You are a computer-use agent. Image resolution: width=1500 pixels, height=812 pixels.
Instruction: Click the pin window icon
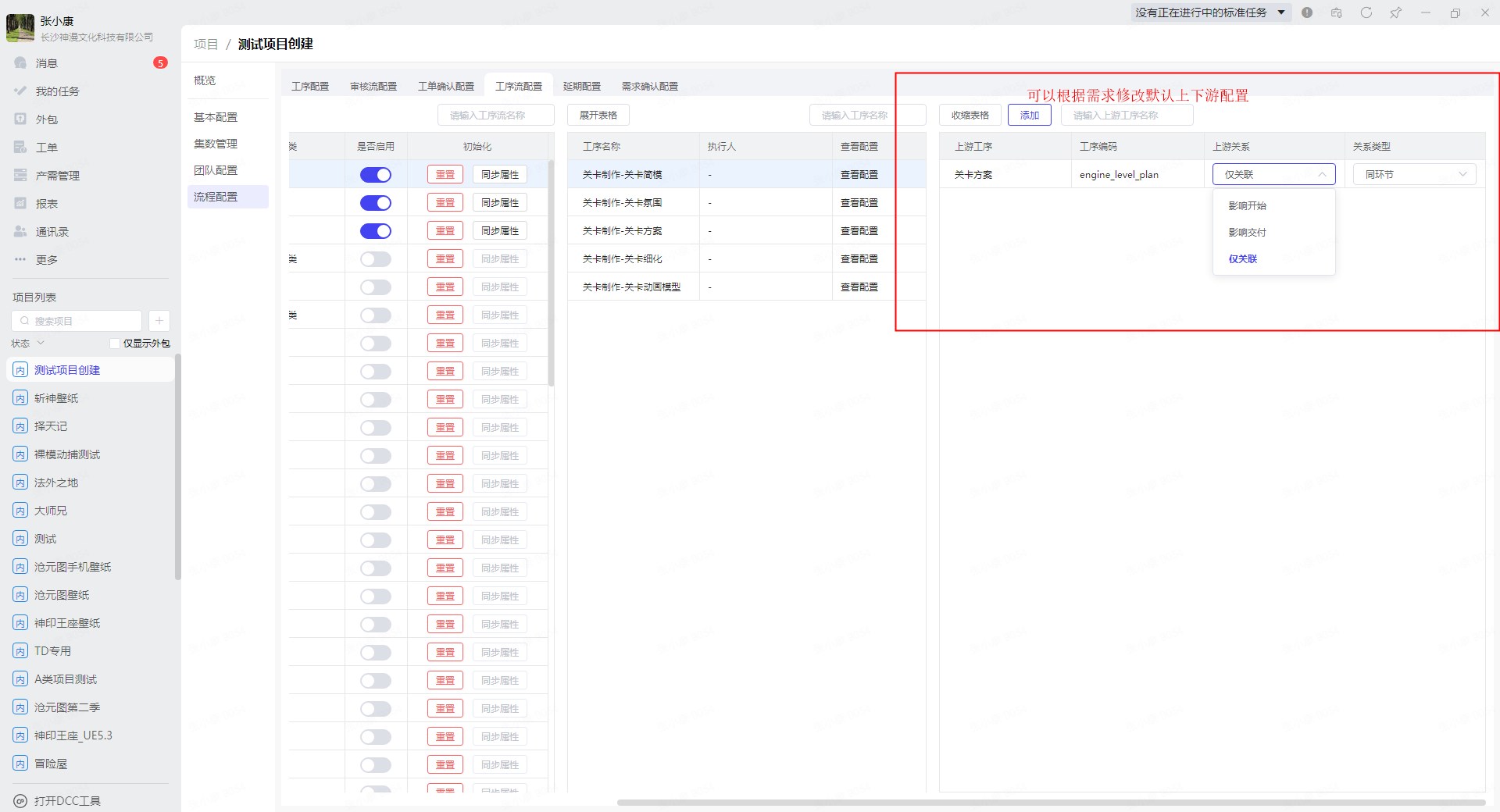(1395, 12)
